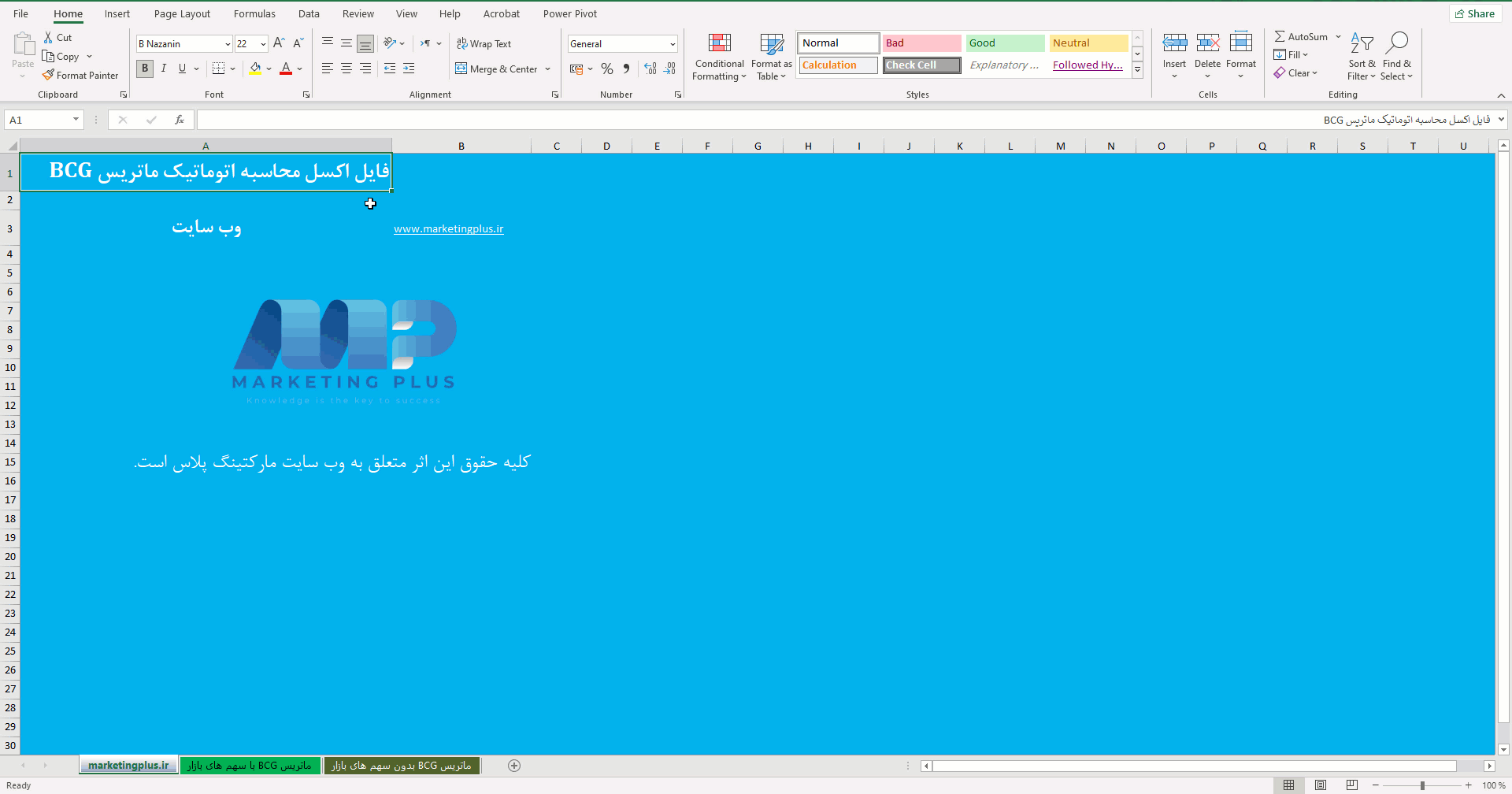Open the File menu
Viewport: 1512px width, 794px height.
tap(21, 13)
